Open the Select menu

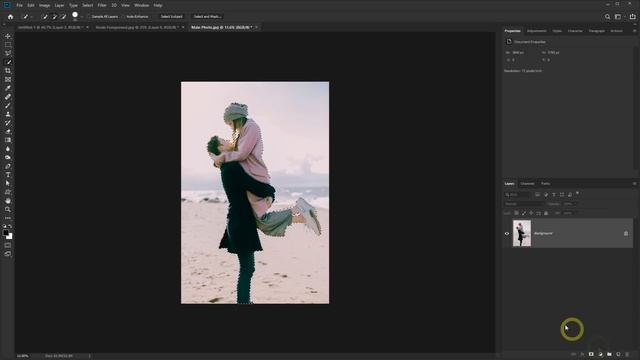click(87, 5)
